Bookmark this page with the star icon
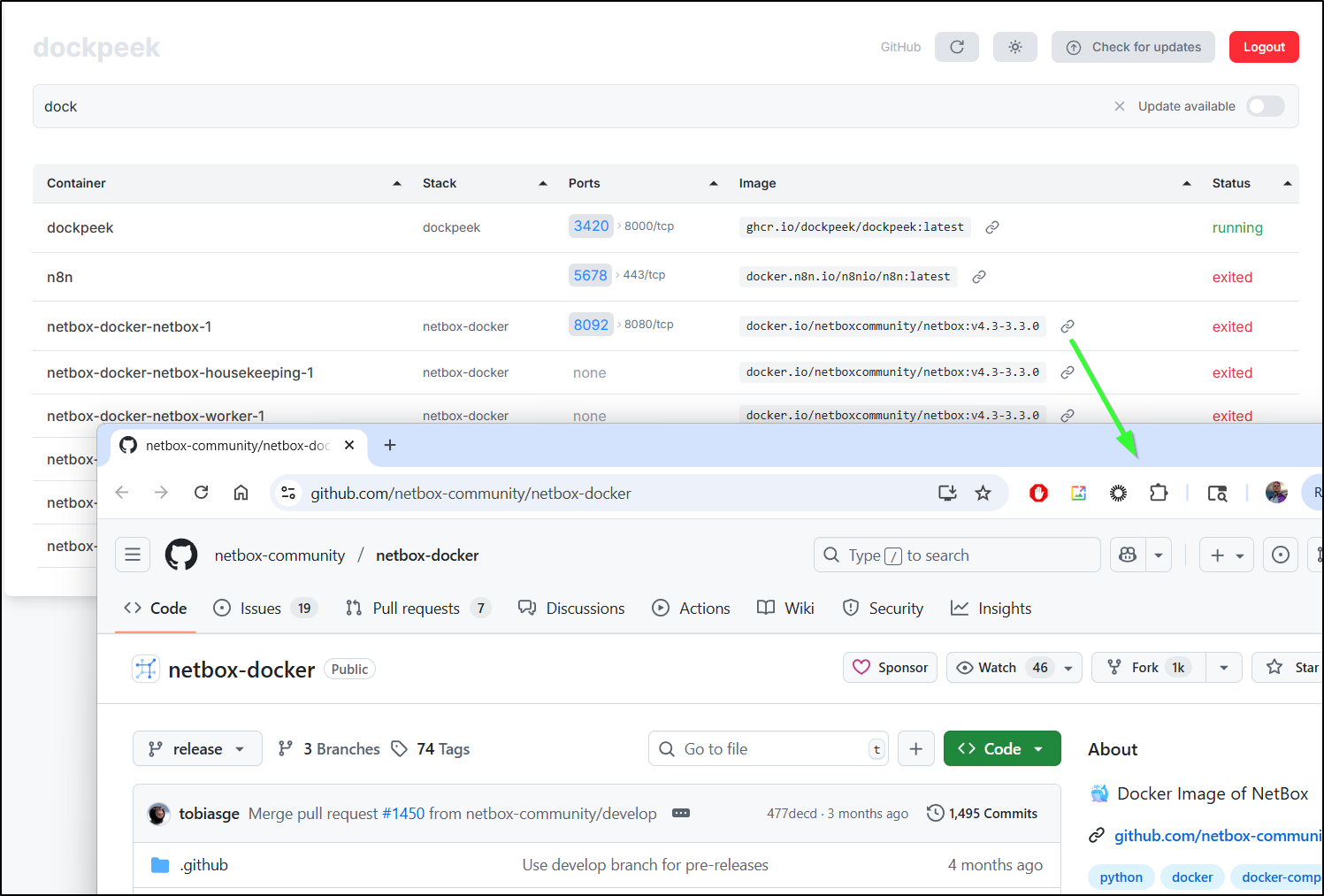1324x896 pixels. coord(983,493)
